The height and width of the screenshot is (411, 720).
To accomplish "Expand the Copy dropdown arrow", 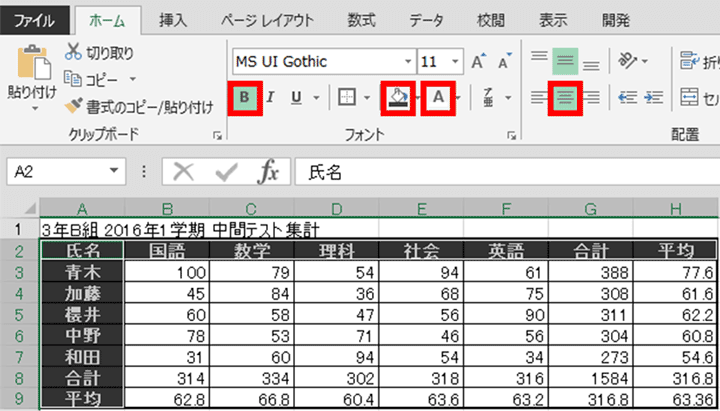I will pyautogui.click(x=133, y=79).
